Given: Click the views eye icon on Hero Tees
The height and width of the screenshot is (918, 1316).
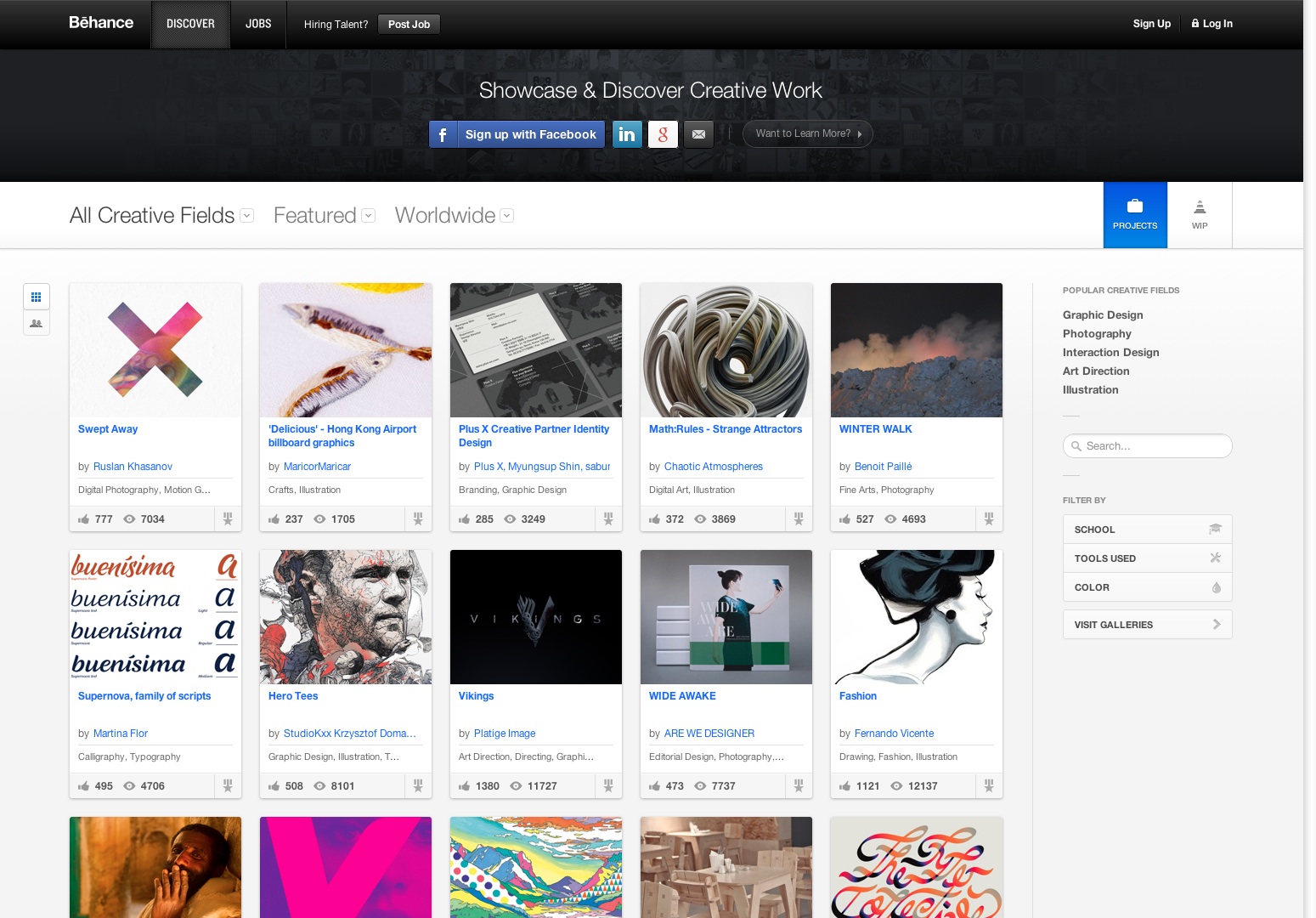Looking at the screenshot, I should point(319,785).
